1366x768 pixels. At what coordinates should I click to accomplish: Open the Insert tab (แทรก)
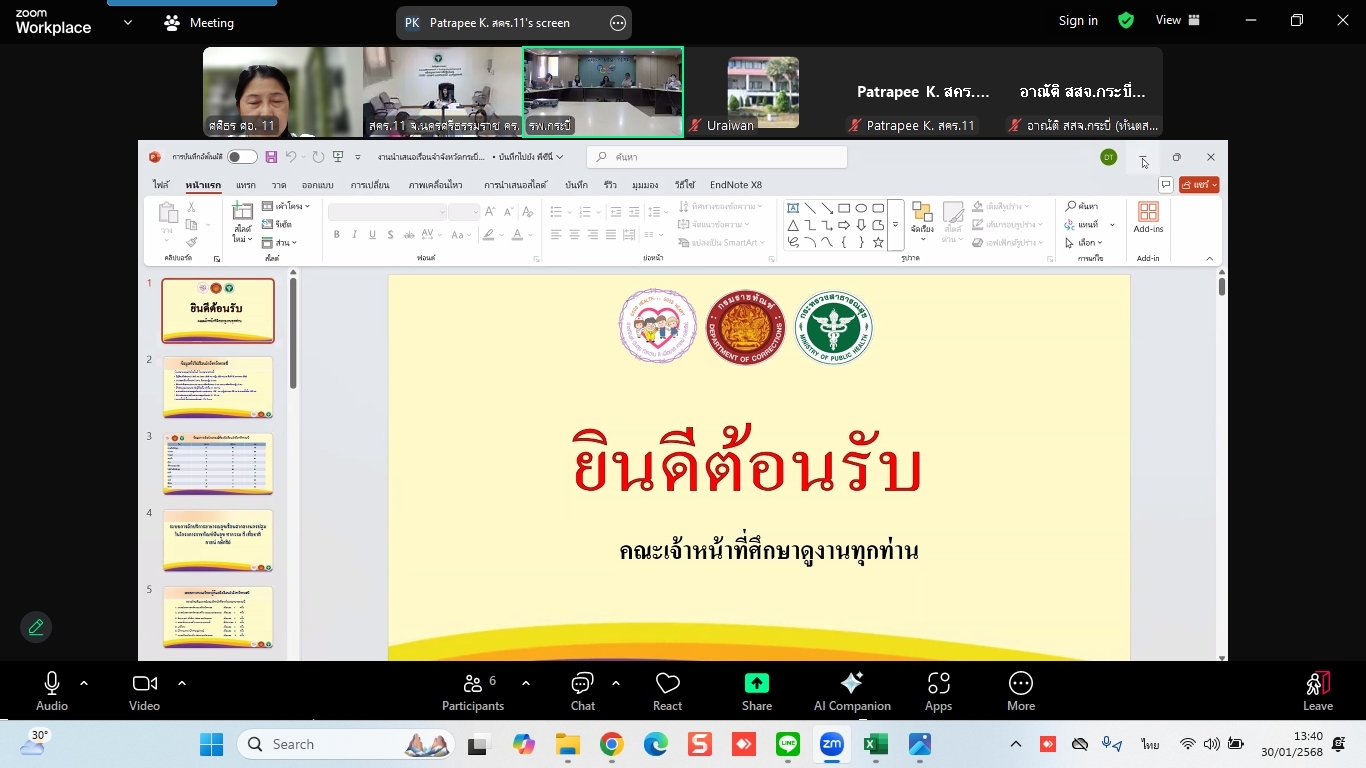tap(245, 185)
